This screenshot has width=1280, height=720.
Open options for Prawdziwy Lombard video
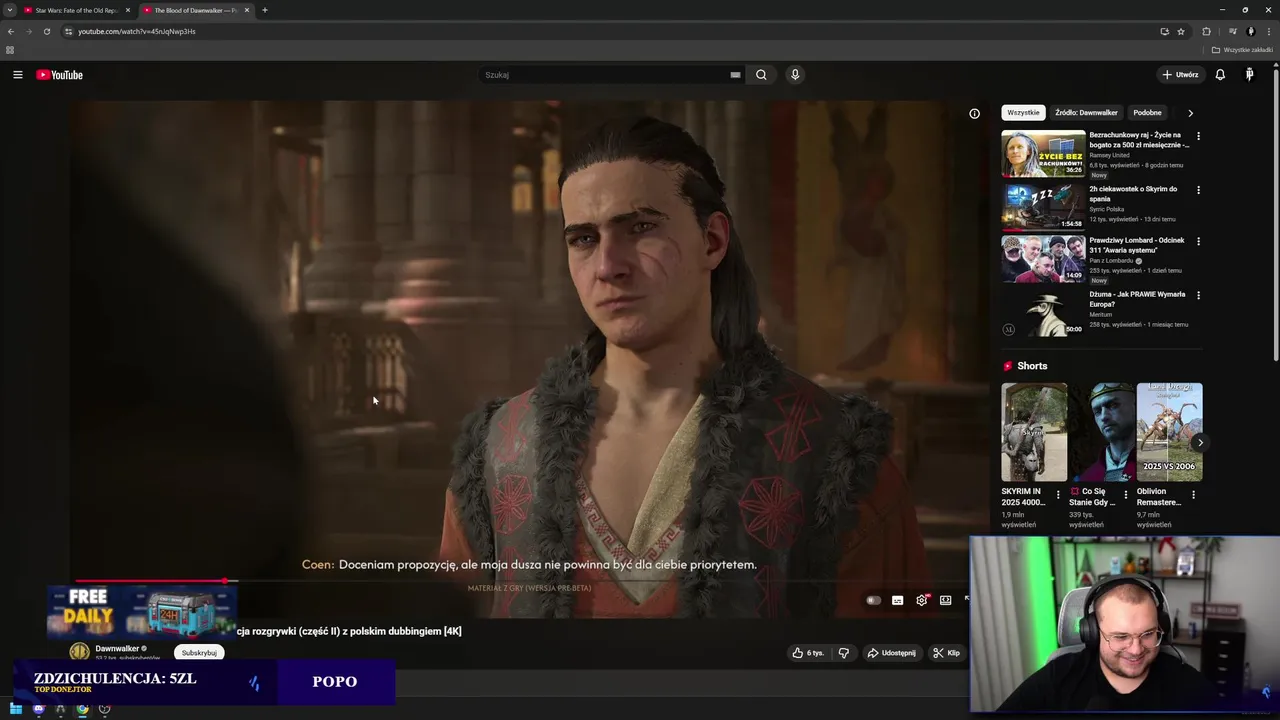(x=1198, y=242)
